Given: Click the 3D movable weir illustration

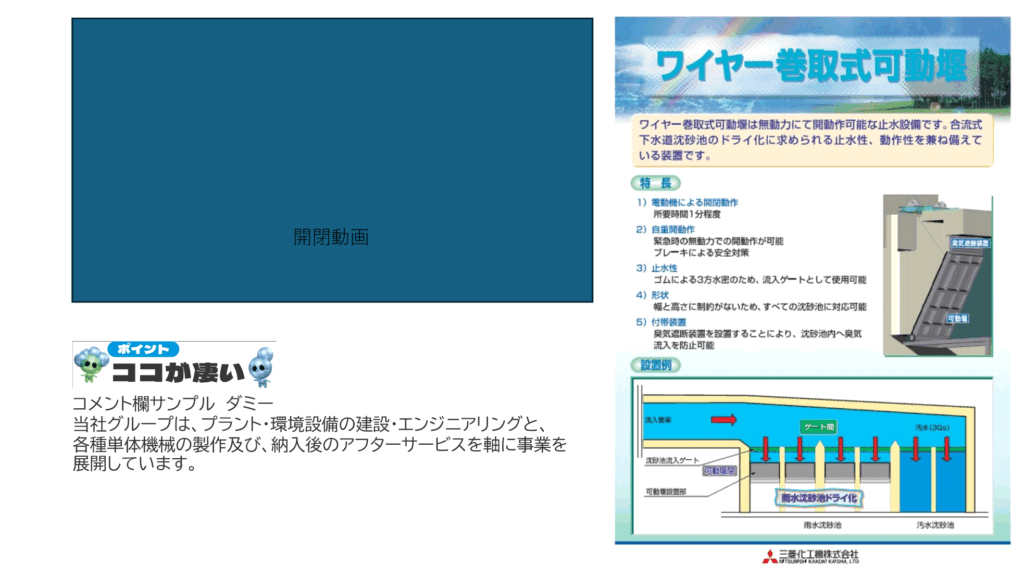Looking at the screenshot, I should click(x=938, y=275).
